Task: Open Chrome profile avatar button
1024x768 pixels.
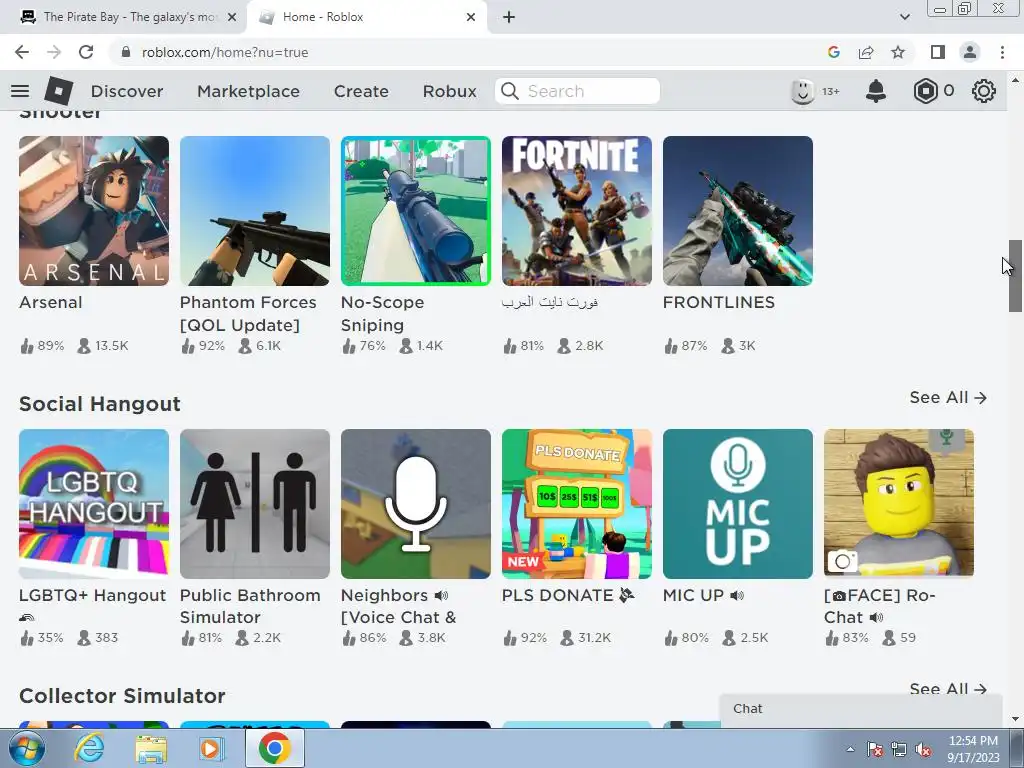Action: 970,52
